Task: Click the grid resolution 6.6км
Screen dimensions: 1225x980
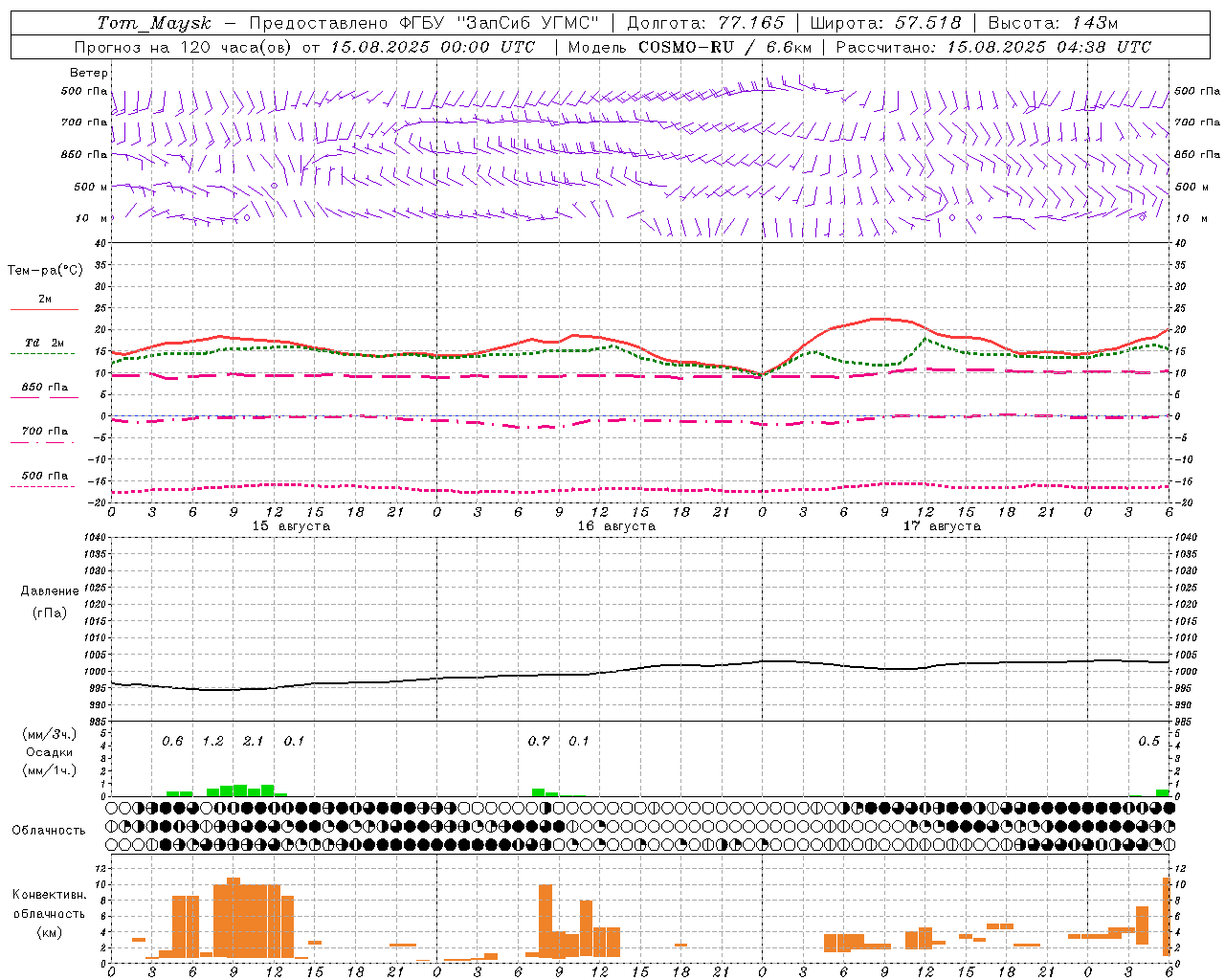Action: pos(790,47)
